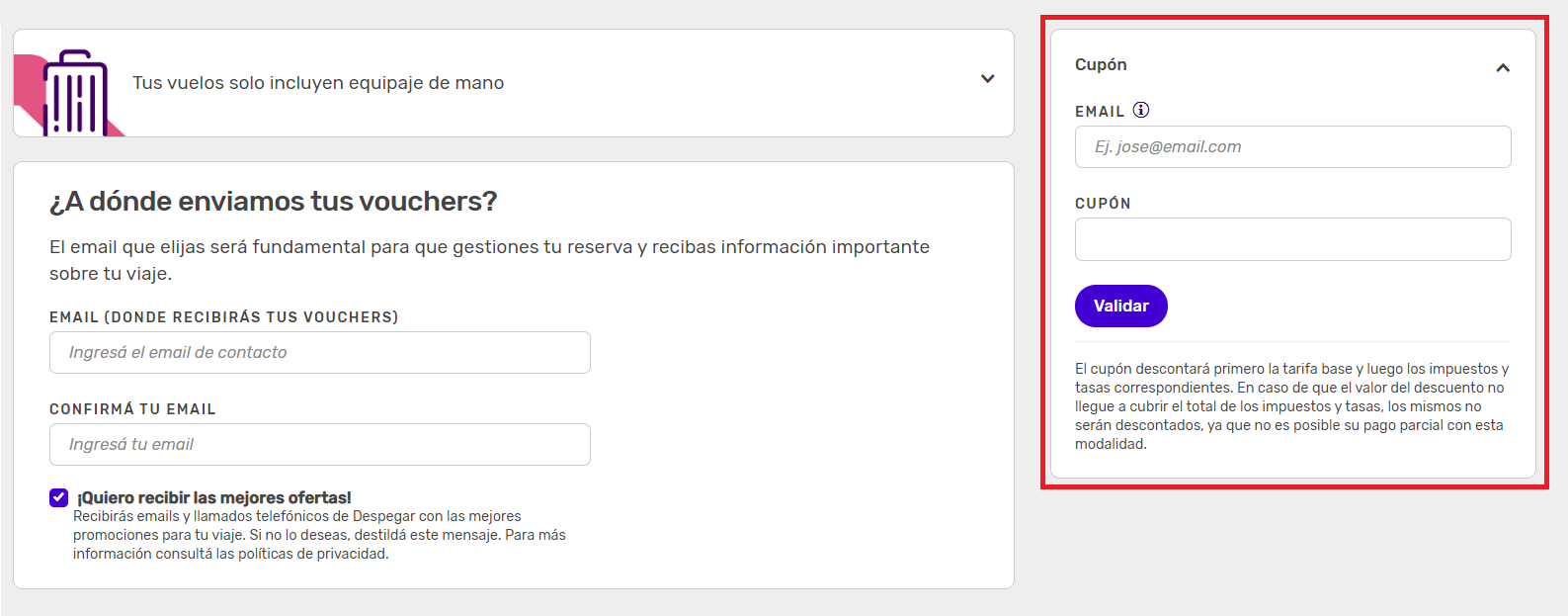Viewport: 1568px width, 616px height.
Task: Expand the hand-luggage banner chevron
Action: (x=987, y=79)
